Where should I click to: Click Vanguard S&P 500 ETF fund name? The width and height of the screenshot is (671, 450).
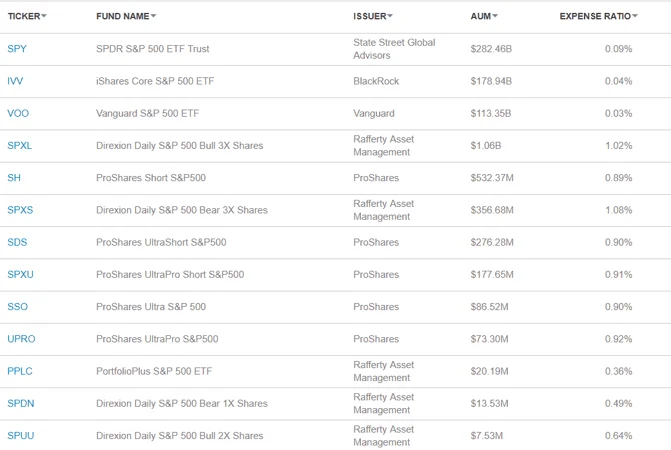coord(148,114)
